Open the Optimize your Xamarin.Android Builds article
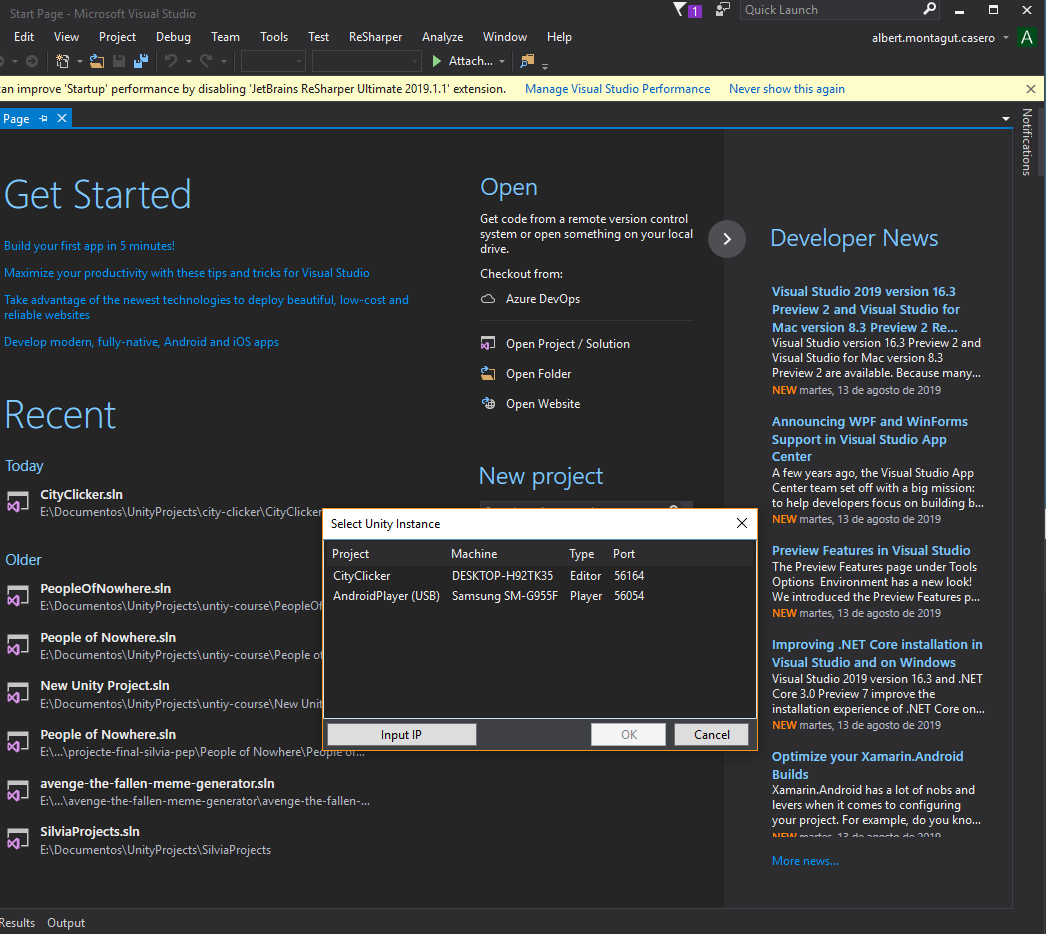 [867, 765]
